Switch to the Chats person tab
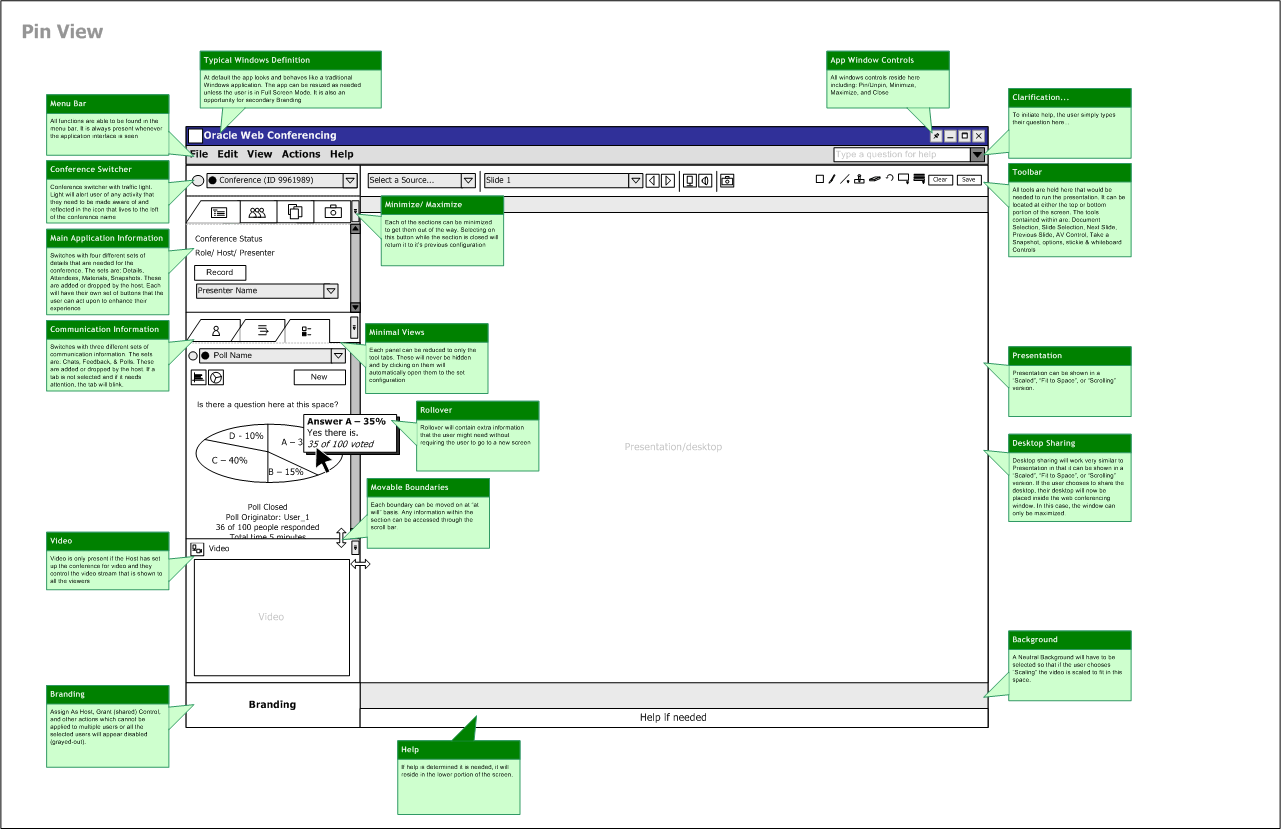 pos(215,330)
